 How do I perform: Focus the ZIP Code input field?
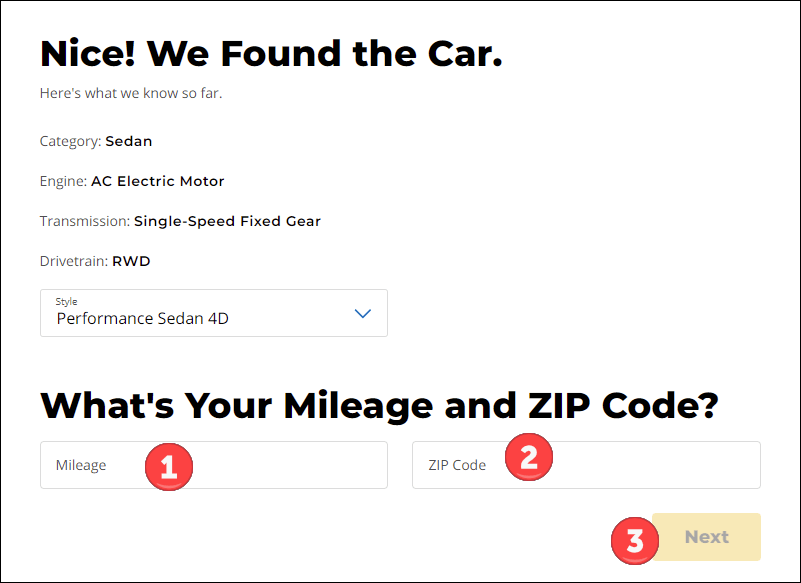586,465
